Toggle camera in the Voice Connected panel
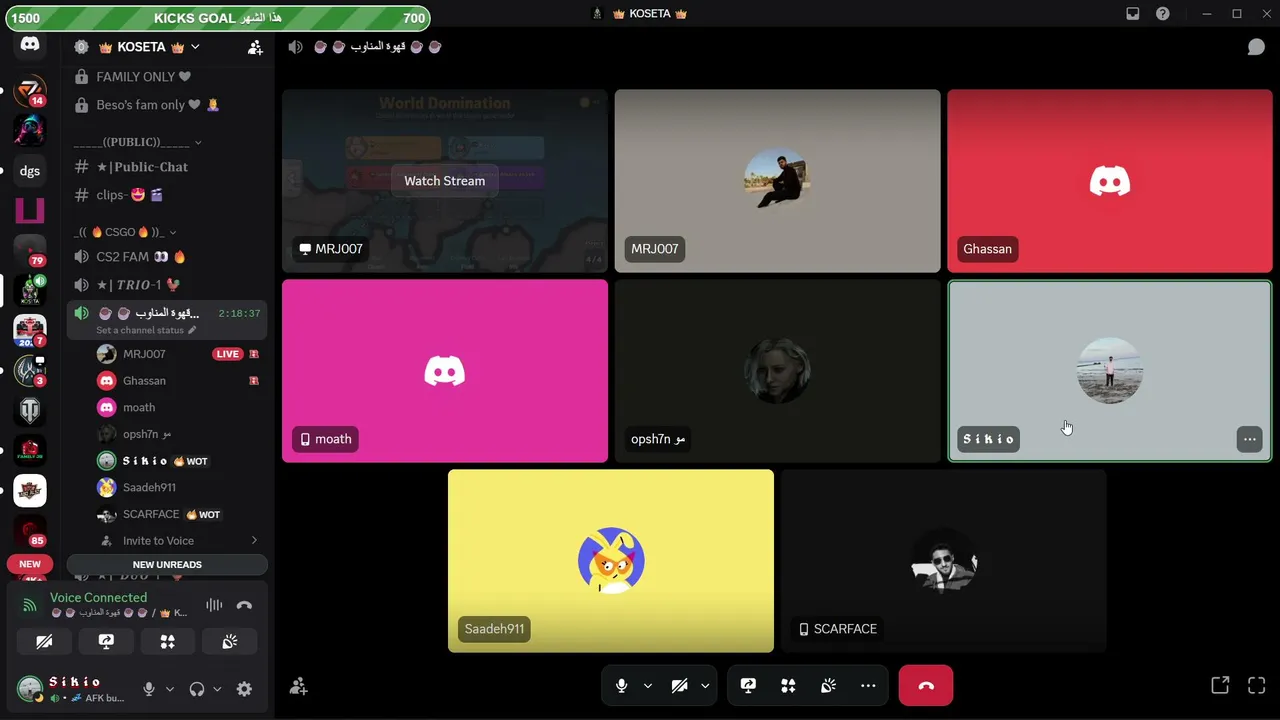 44,642
